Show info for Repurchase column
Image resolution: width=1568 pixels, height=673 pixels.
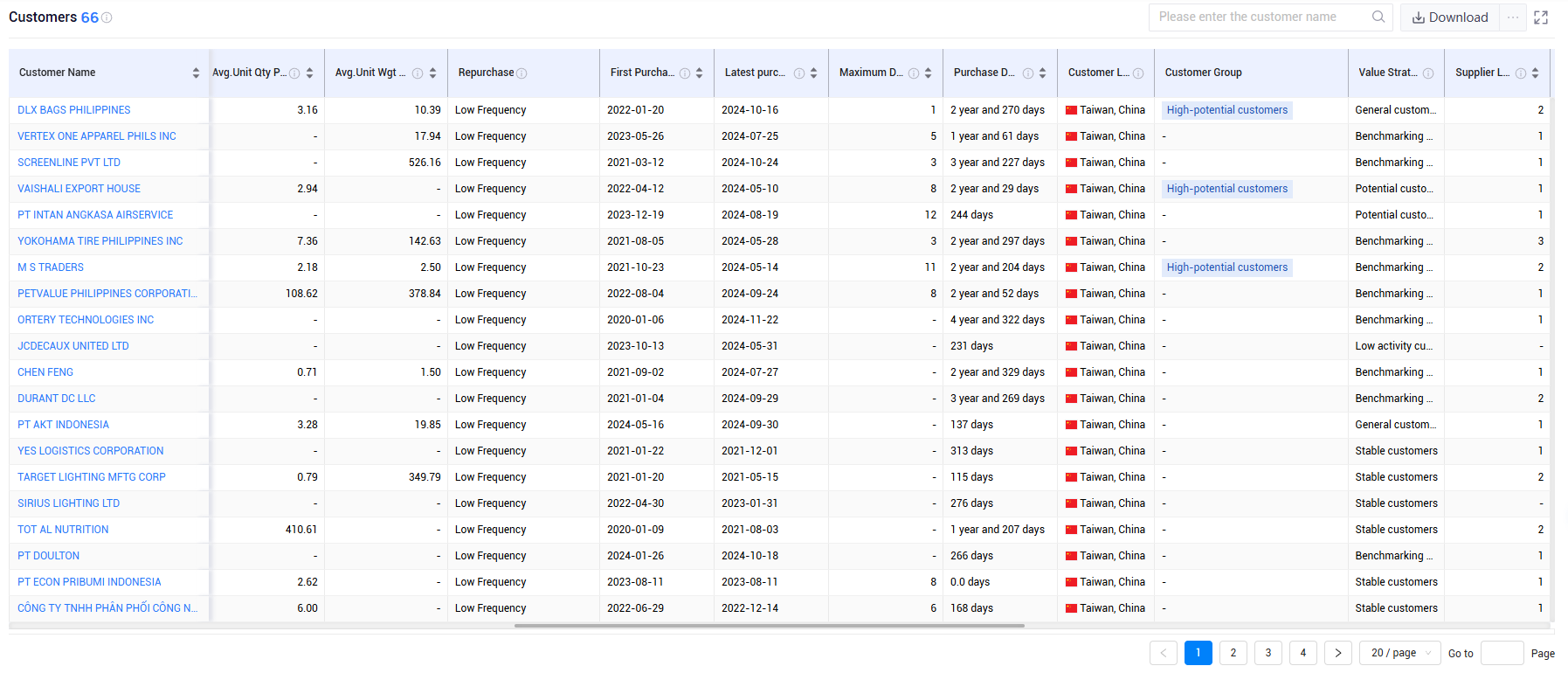[522, 73]
